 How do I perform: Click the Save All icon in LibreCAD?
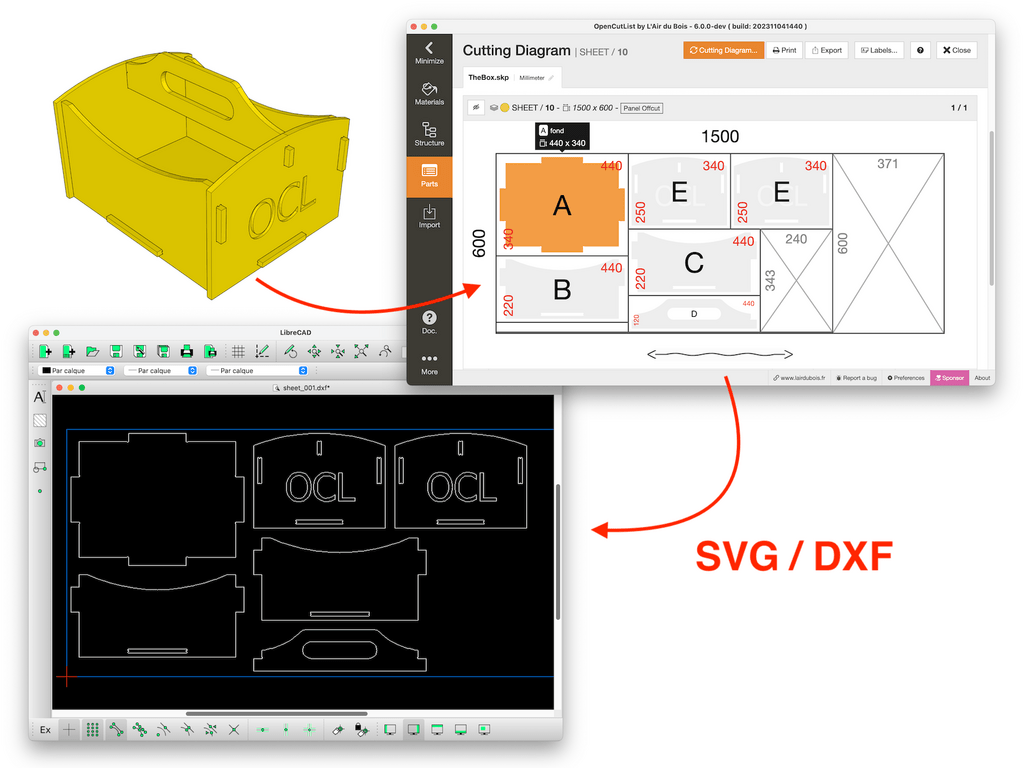coord(163,351)
